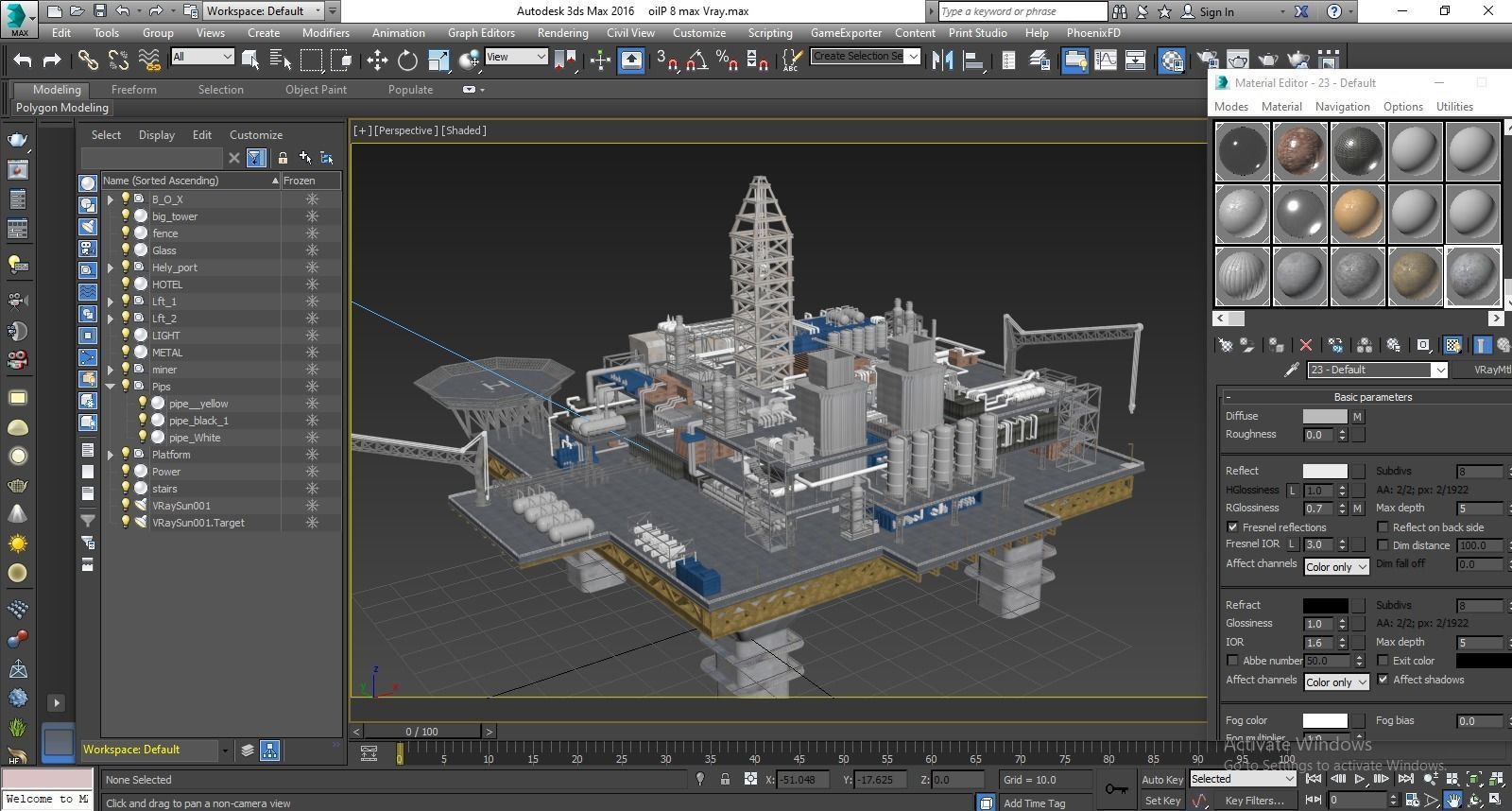Click Go to Start playback button

pos(1313,779)
